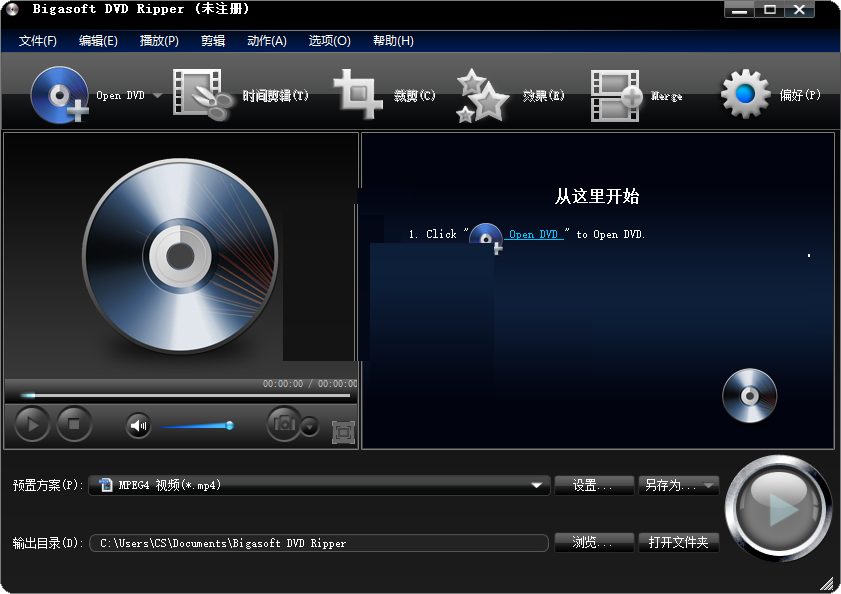This screenshot has width=841, height=594.
Task: Click the Merge filmstrip icon
Action: [x=616, y=96]
